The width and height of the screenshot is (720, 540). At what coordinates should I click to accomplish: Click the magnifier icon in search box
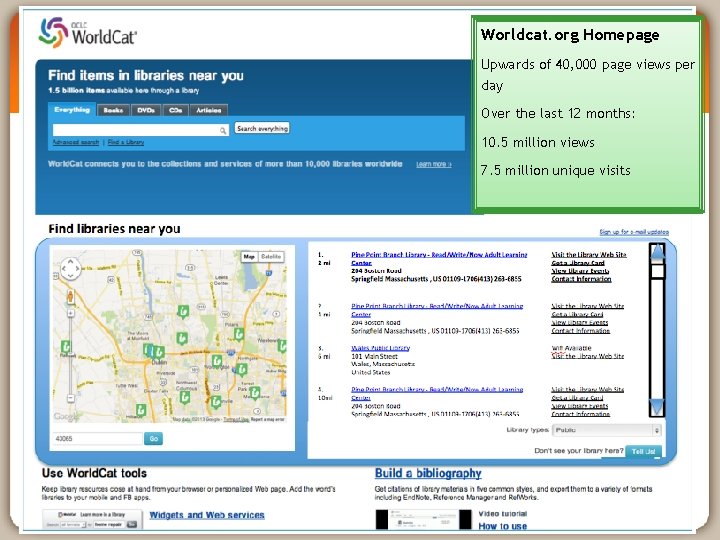coord(223,130)
